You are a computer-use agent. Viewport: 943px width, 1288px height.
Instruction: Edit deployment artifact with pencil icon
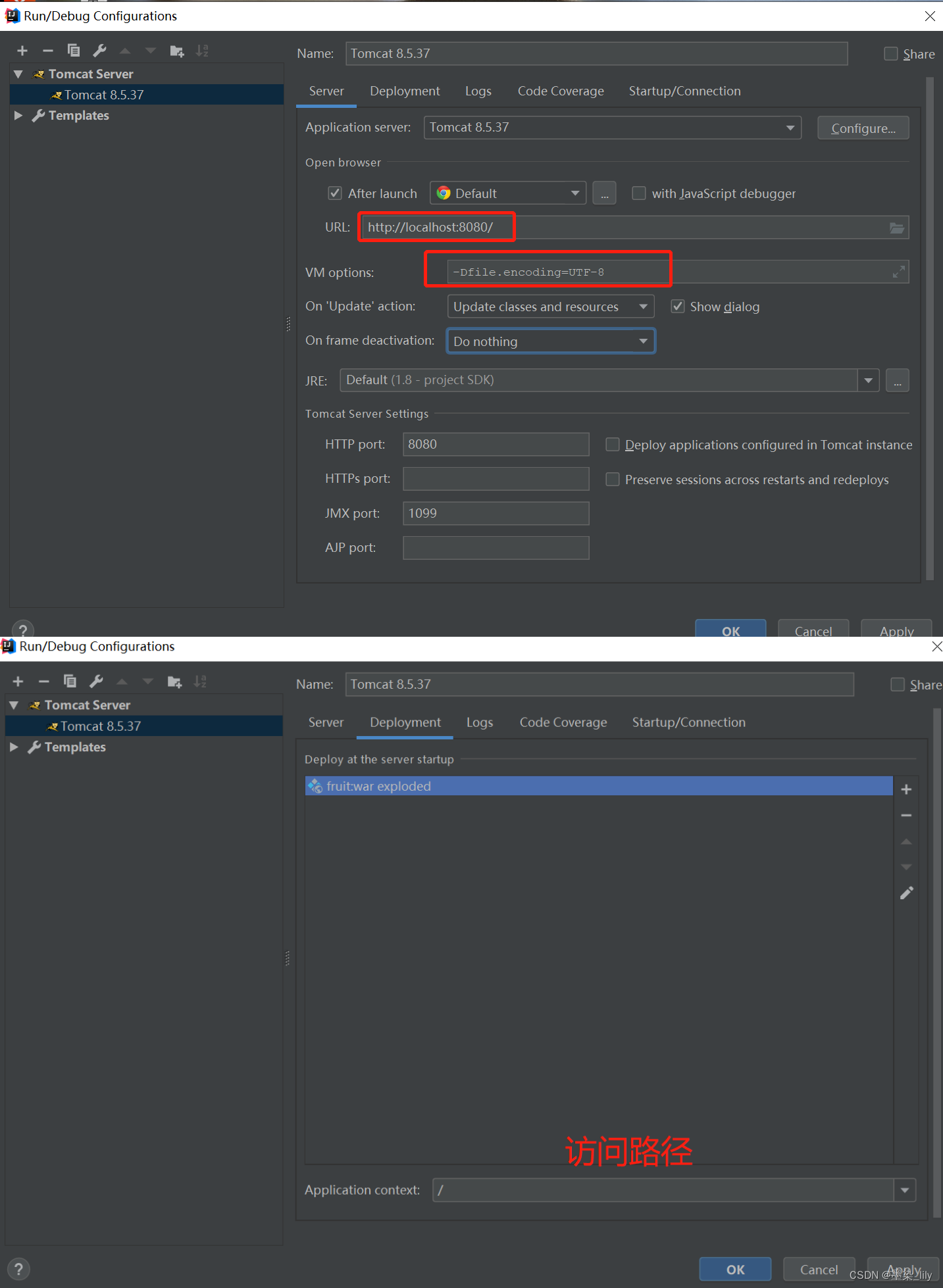click(906, 893)
